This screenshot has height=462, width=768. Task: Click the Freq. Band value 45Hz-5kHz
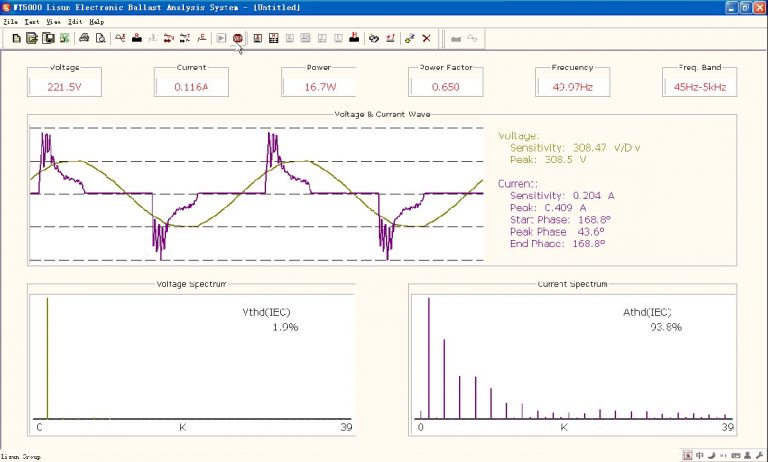(699, 87)
